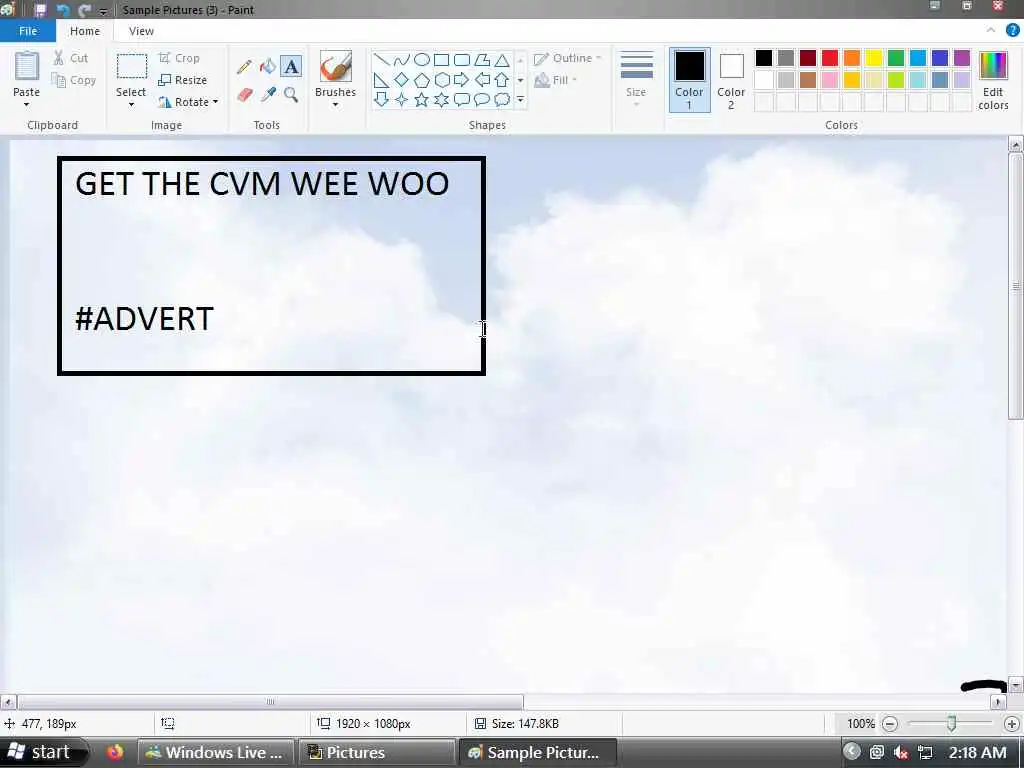This screenshot has width=1024, height=768.
Task: Activate the Color 2 button
Action: point(731,80)
